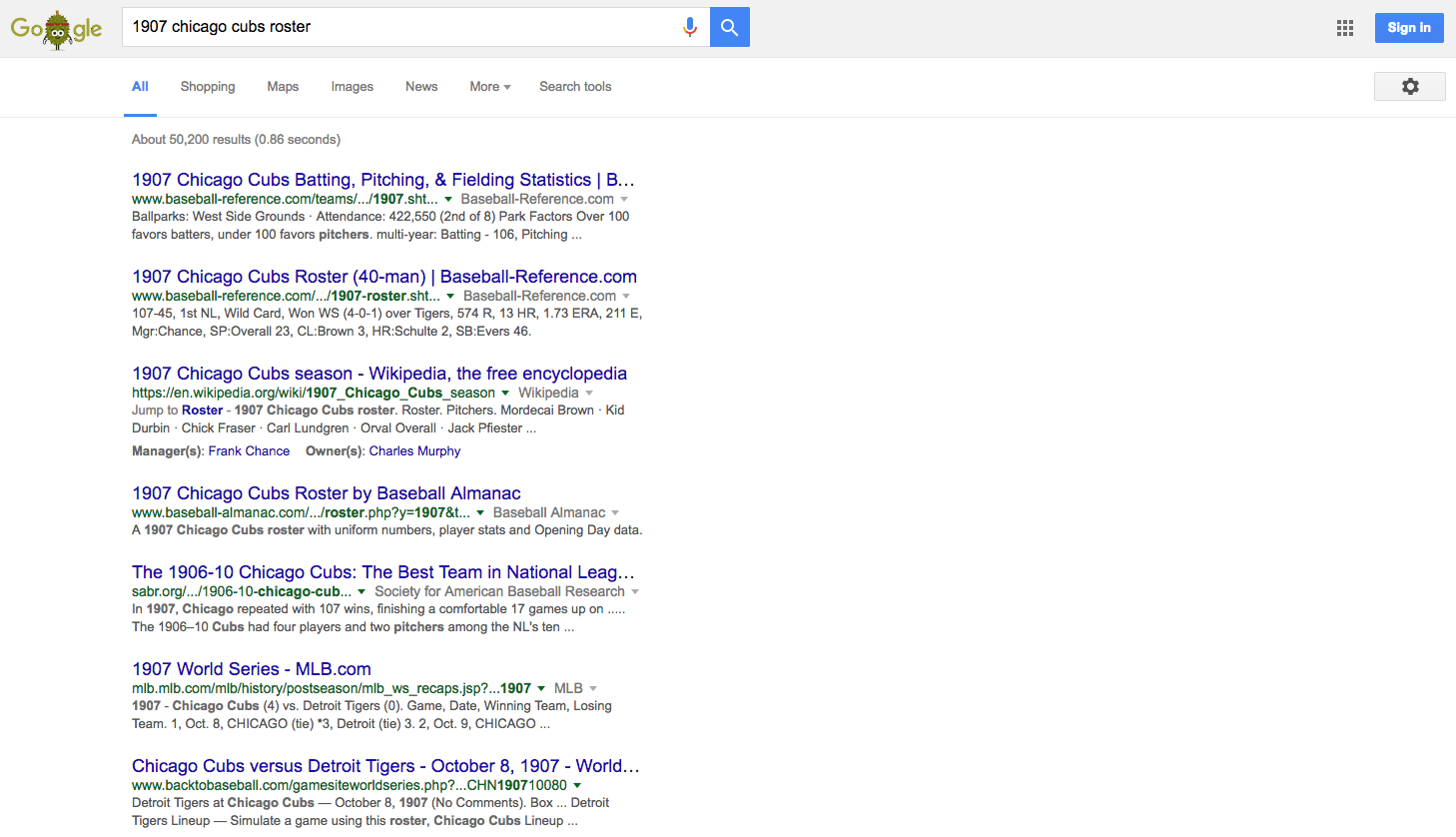This screenshot has height=837, width=1456.
Task: Open gray arrow after Wikipedia label
Action: point(589,394)
